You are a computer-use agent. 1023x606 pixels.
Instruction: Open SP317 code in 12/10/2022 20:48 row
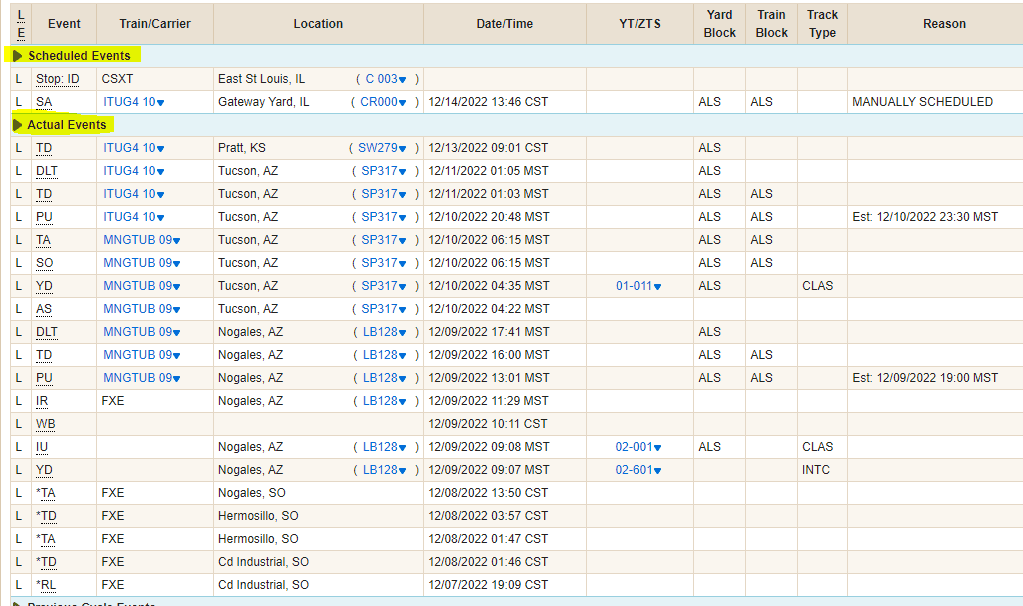(384, 217)
